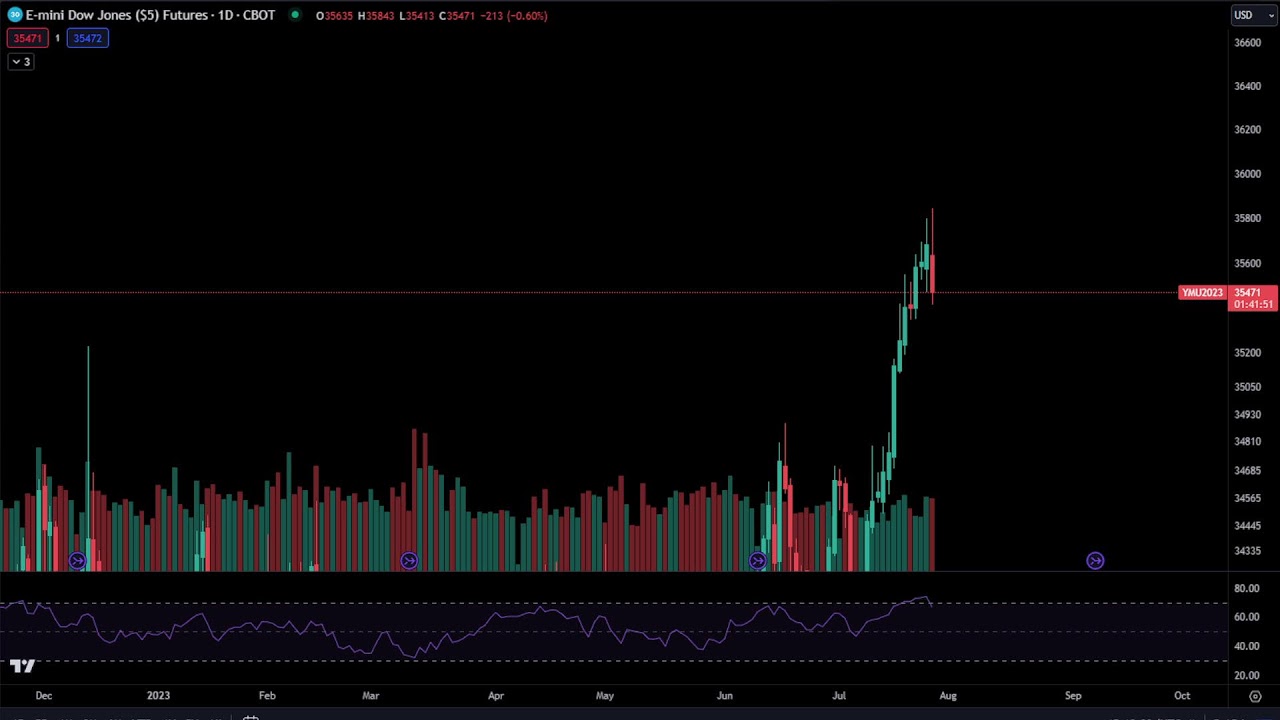The image size is (1280, 720).
Task: Click the 60.00 RSI scale label
Action: 1246,617
